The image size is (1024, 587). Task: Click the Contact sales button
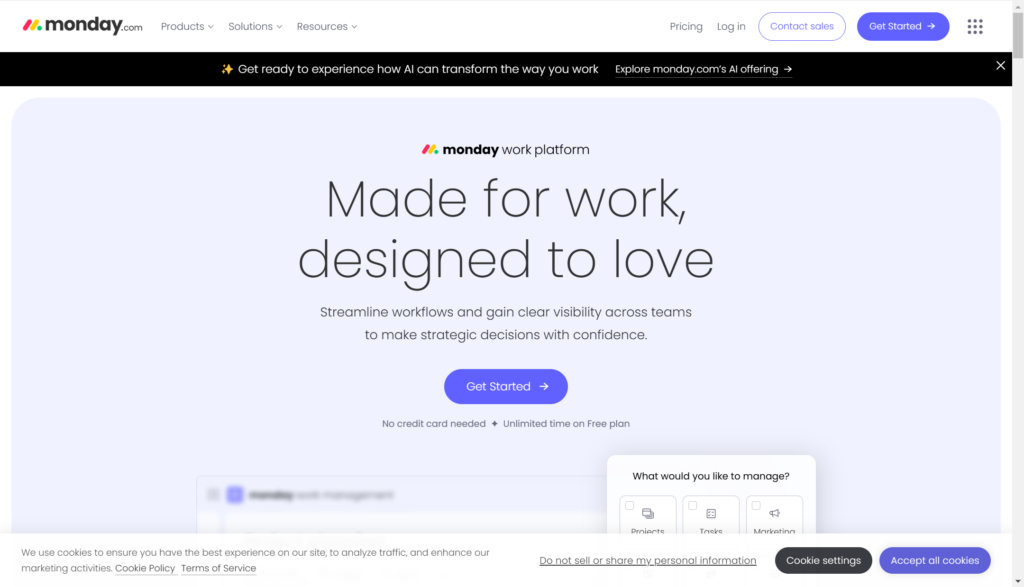(801, 27)
